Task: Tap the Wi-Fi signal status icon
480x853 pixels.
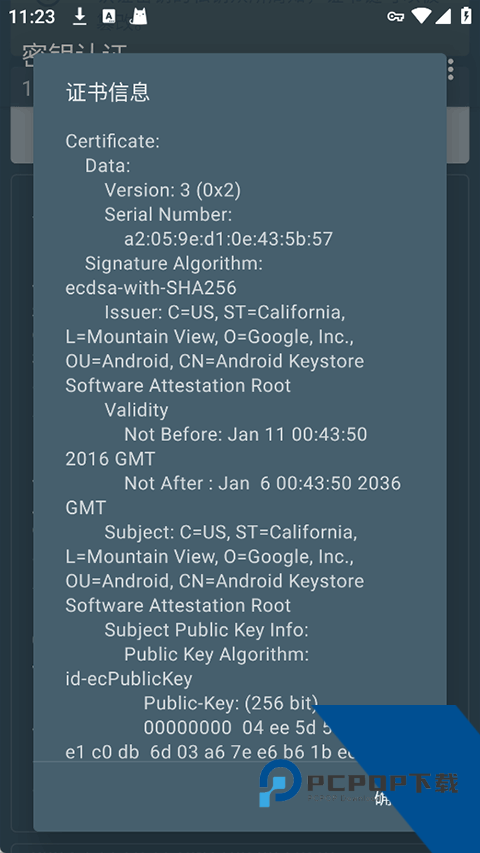Action: coord(421,16)
